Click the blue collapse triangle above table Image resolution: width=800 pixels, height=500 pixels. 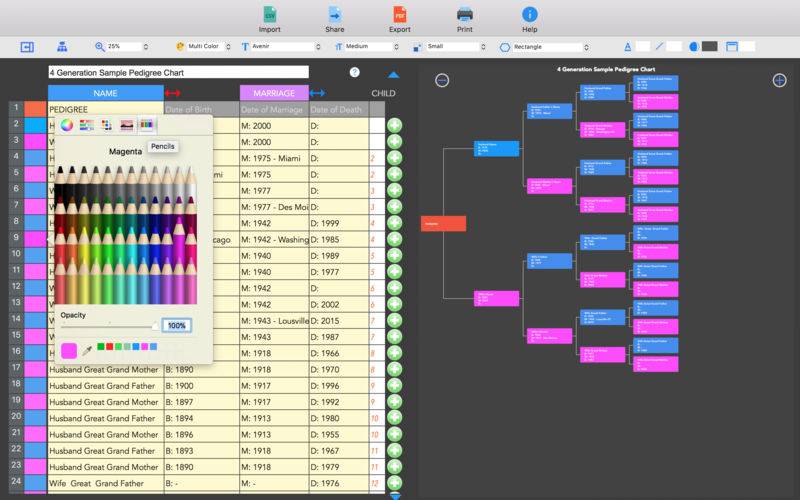coord(393,75)
